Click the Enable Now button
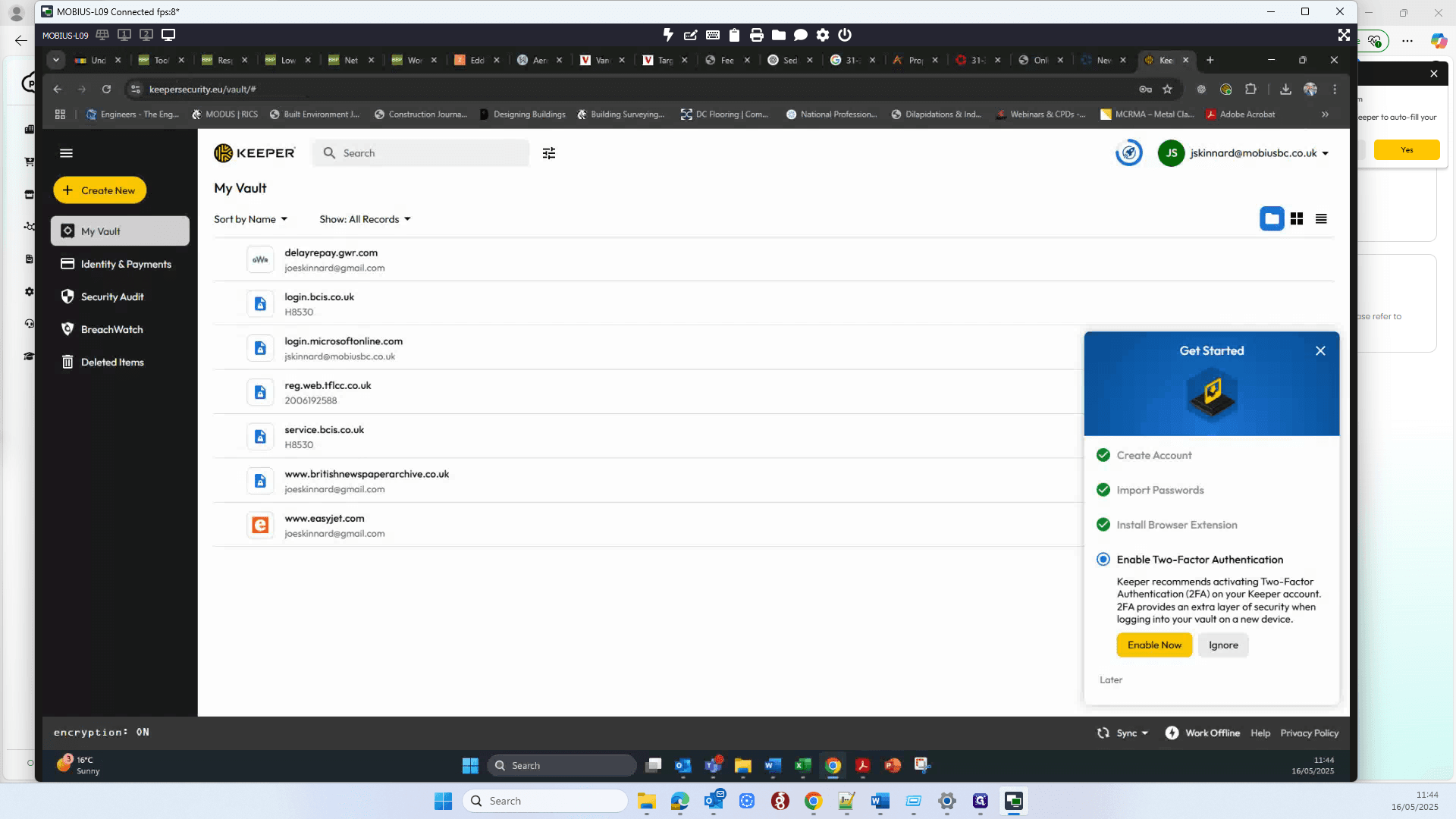Image resolution: width=1456 pixels, height=819 pixels. click(x=1154, y=645)
